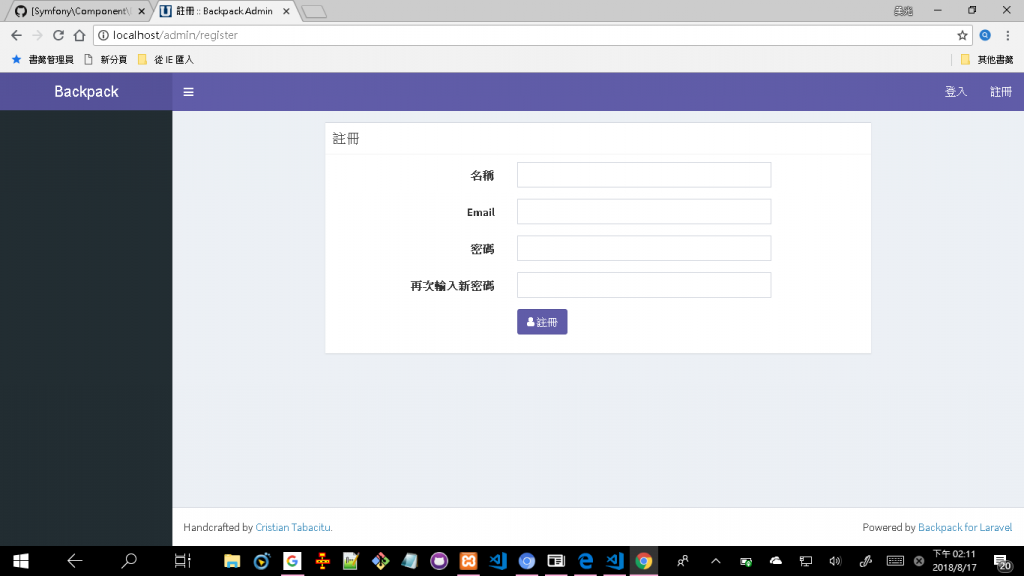Open Microsoft Edge from taskbar
1024x576 pixels.
586,561
